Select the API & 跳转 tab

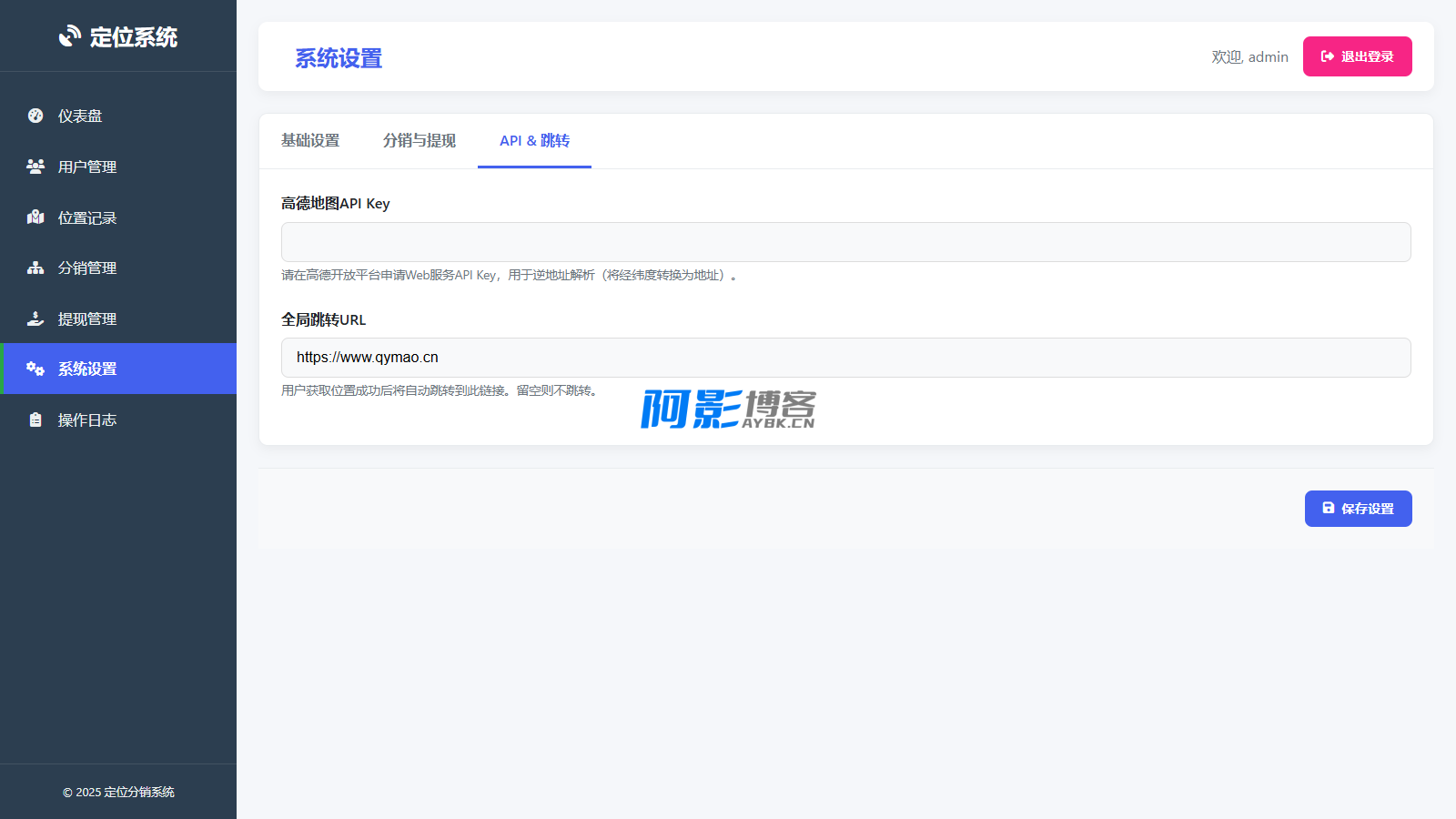click(x=534, y=141)
